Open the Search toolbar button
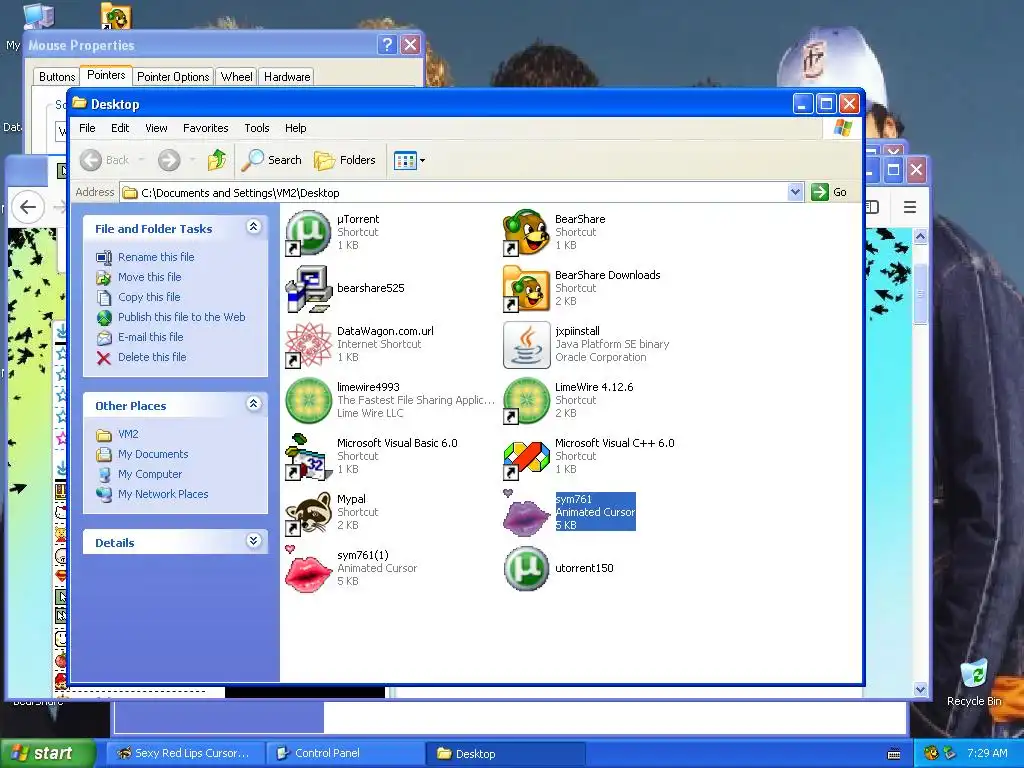Screen dimensions: 1024x768 click(x=271, y=160)
